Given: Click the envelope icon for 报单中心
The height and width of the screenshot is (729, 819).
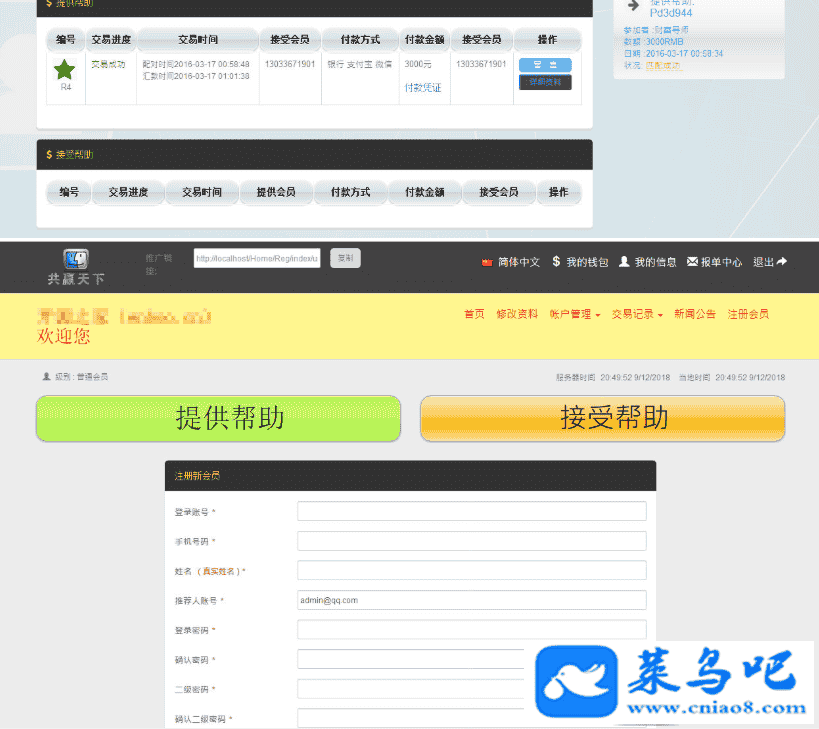Looking at the screenshot, I should tap(692, 261).
